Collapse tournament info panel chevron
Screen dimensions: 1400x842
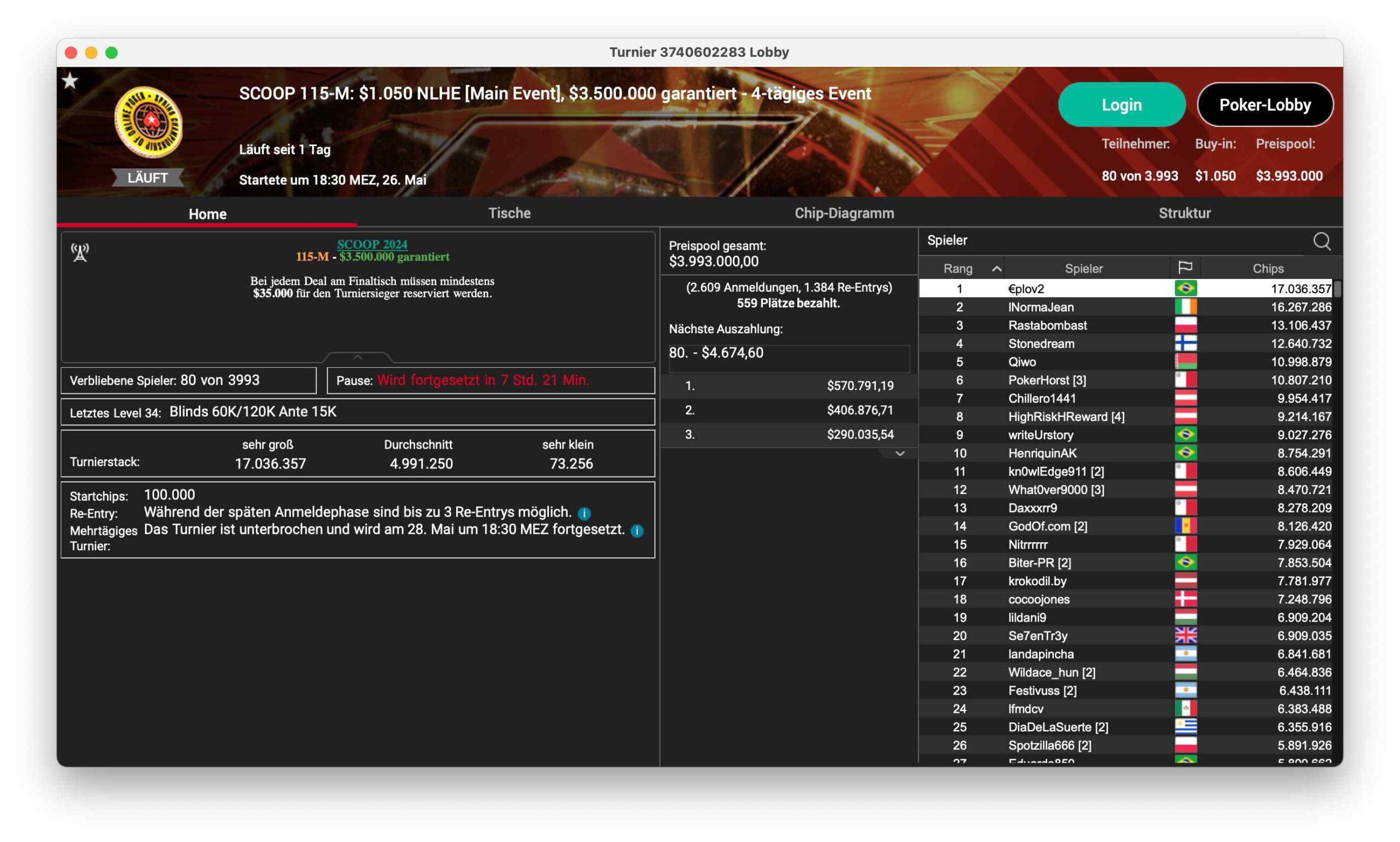pos(357,357)
